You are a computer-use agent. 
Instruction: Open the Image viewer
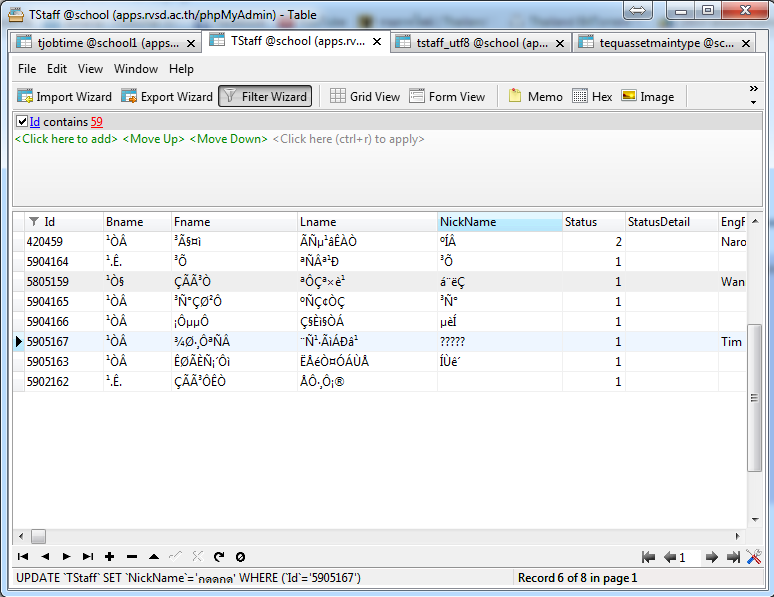pyautogui.click(x=647, y=97)
